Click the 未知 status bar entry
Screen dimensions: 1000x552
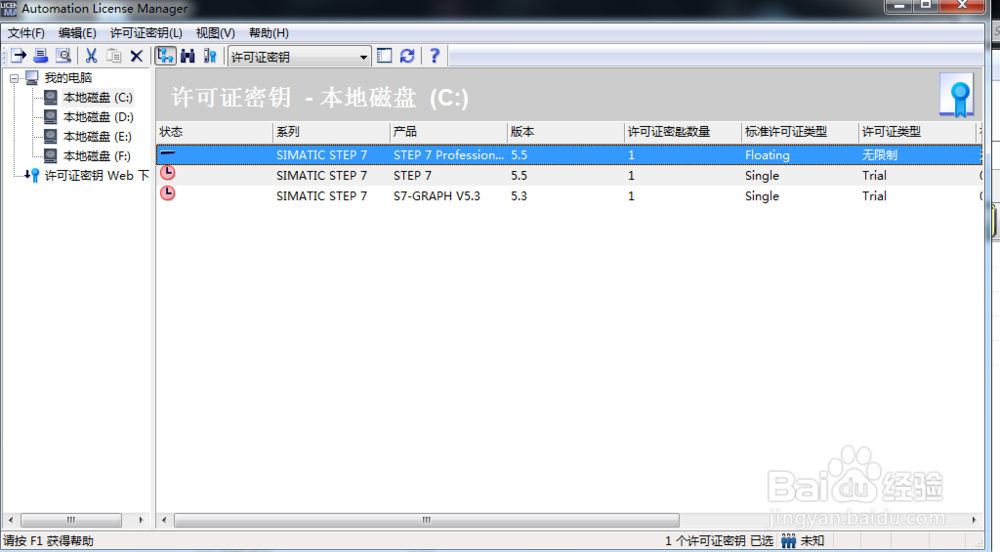812,541
